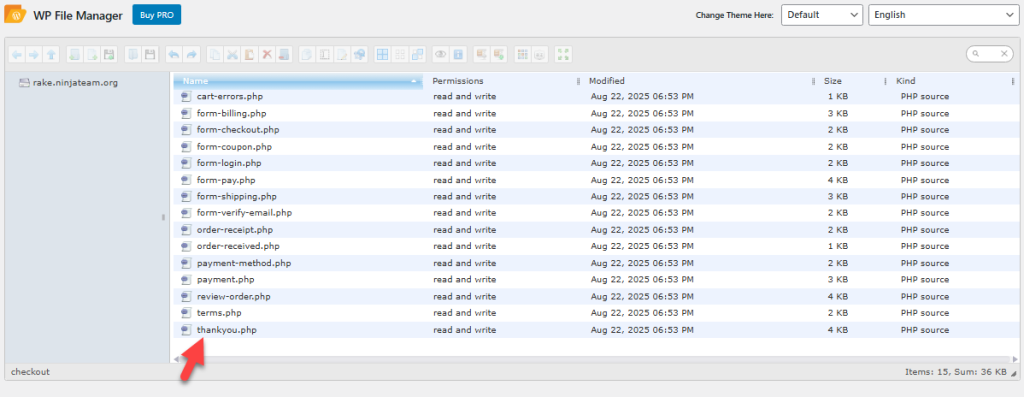Create a new folder
Image resolution: width=1024 pixels, height=397 pixels.
pos(75,54)
